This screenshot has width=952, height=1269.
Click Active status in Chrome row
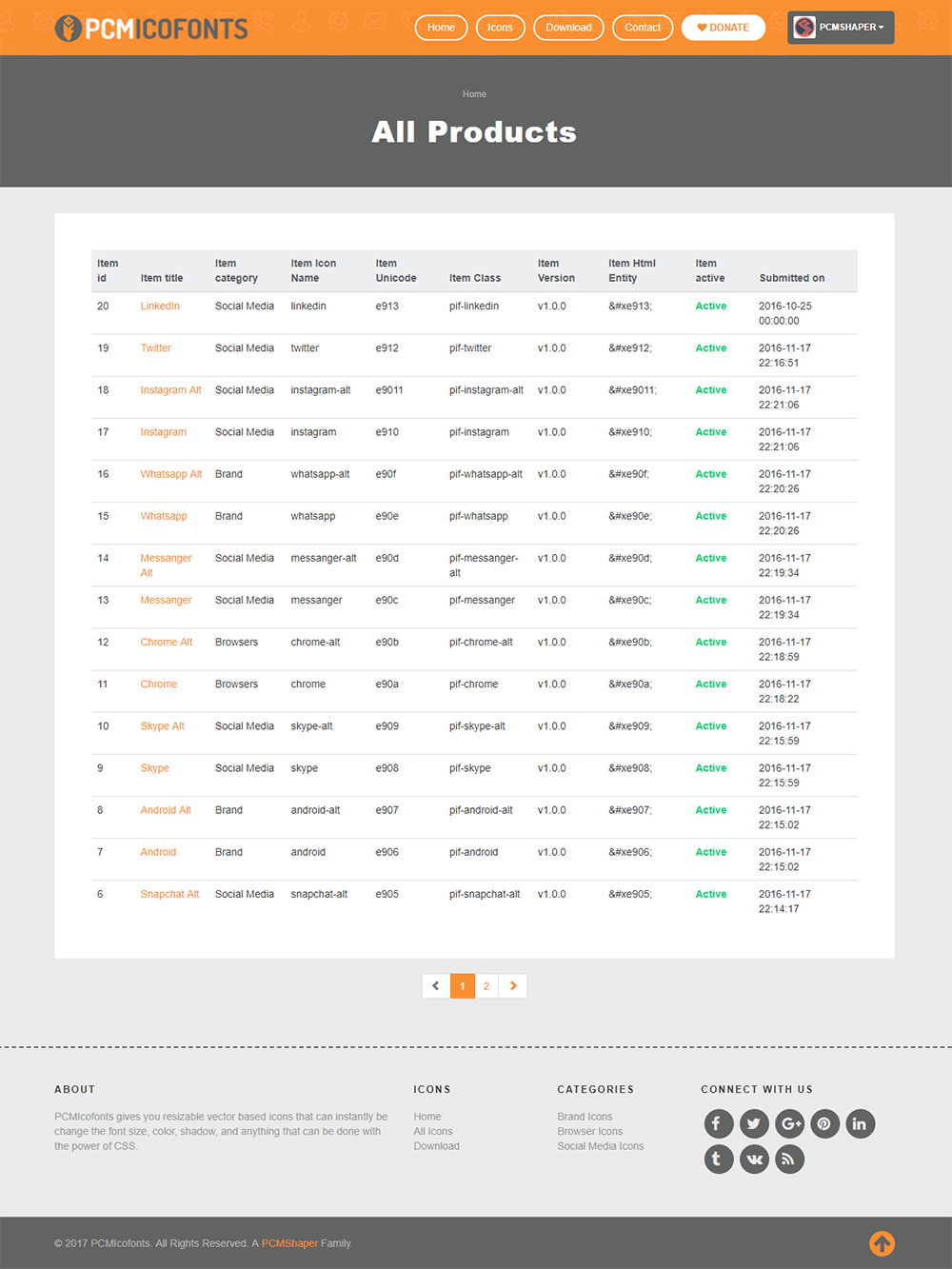(710, 684)
